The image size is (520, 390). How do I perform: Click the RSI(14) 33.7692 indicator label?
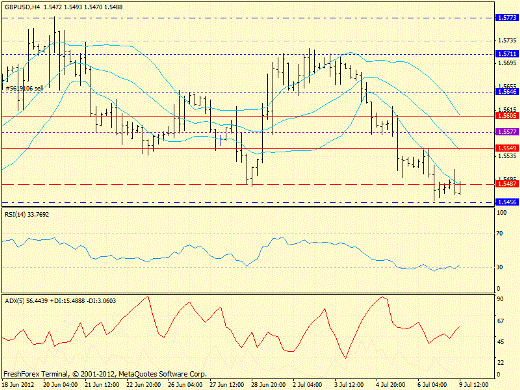point(27,215)
